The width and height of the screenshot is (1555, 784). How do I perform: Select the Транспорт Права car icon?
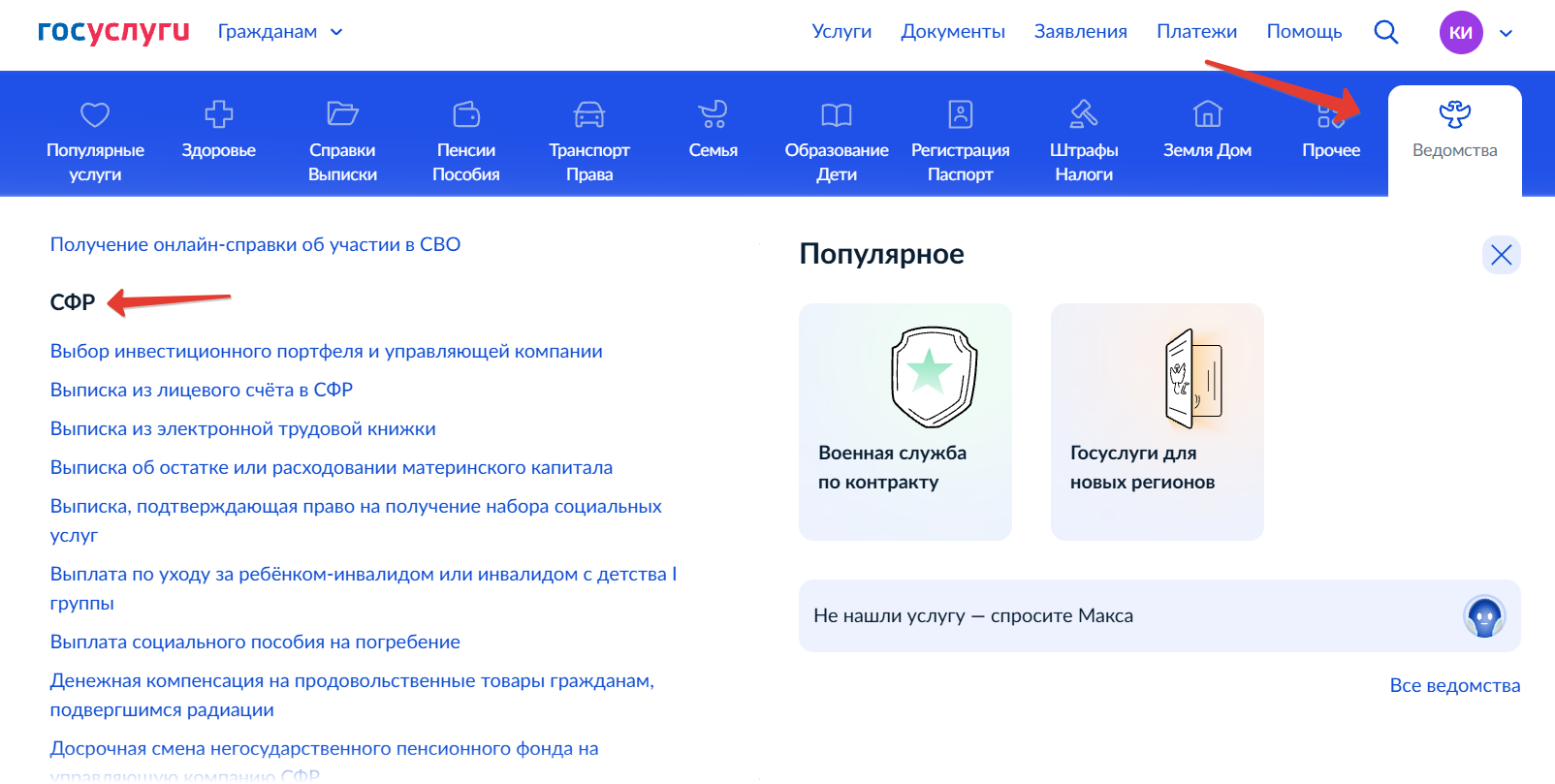point(589,114)
